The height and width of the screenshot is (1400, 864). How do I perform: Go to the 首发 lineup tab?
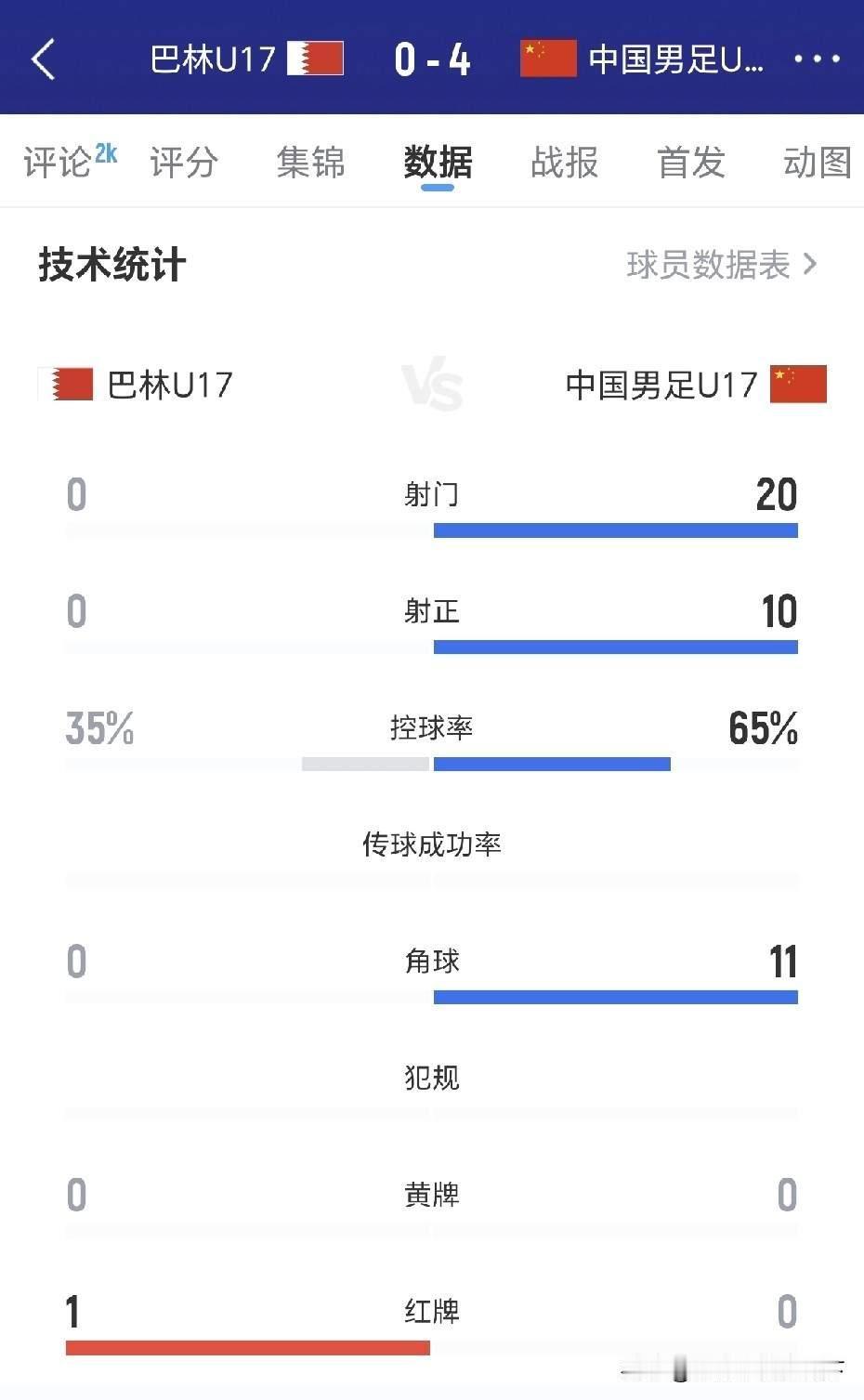click(690, 162)
